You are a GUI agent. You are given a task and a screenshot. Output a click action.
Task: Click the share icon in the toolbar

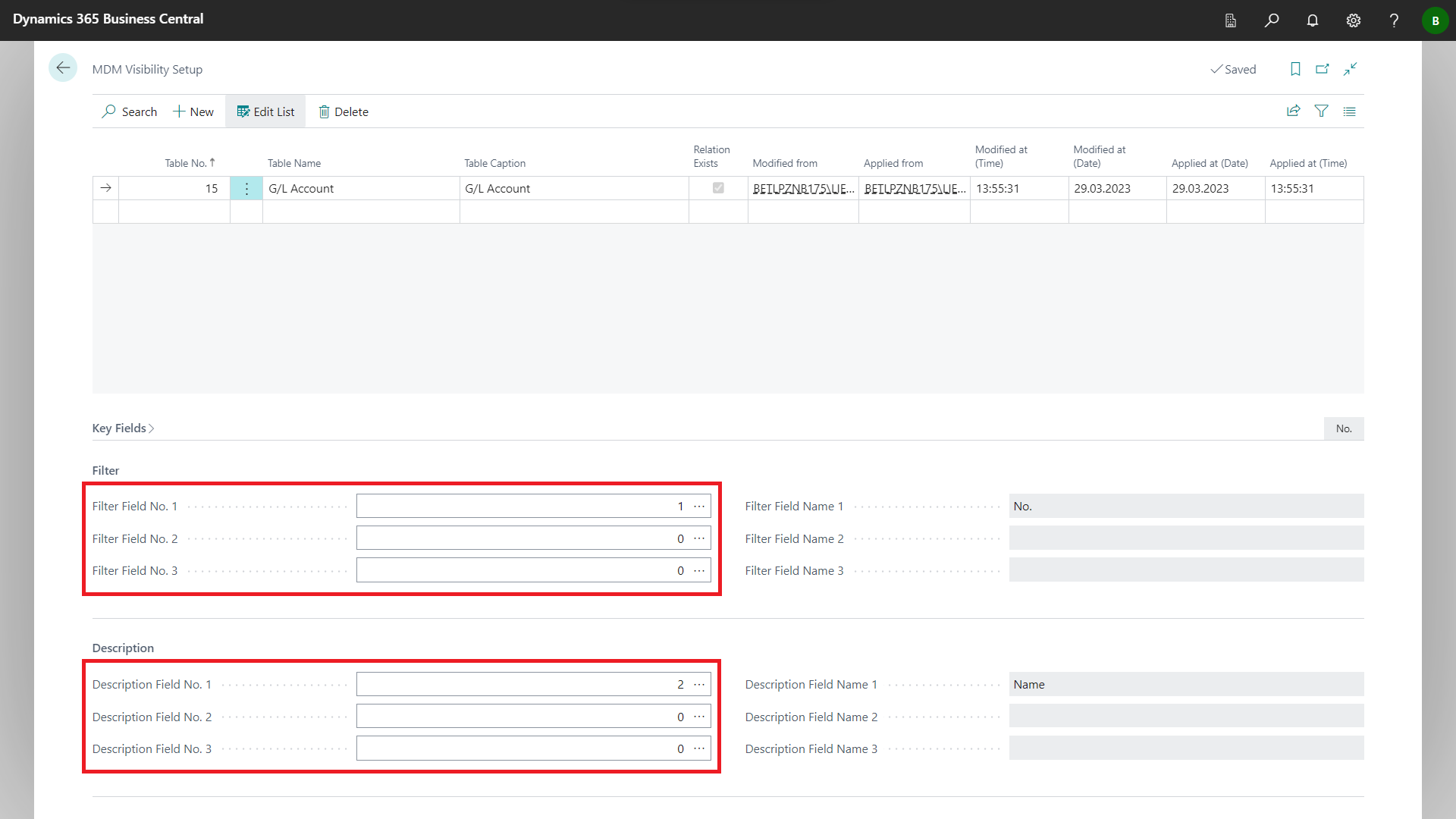1294,111
